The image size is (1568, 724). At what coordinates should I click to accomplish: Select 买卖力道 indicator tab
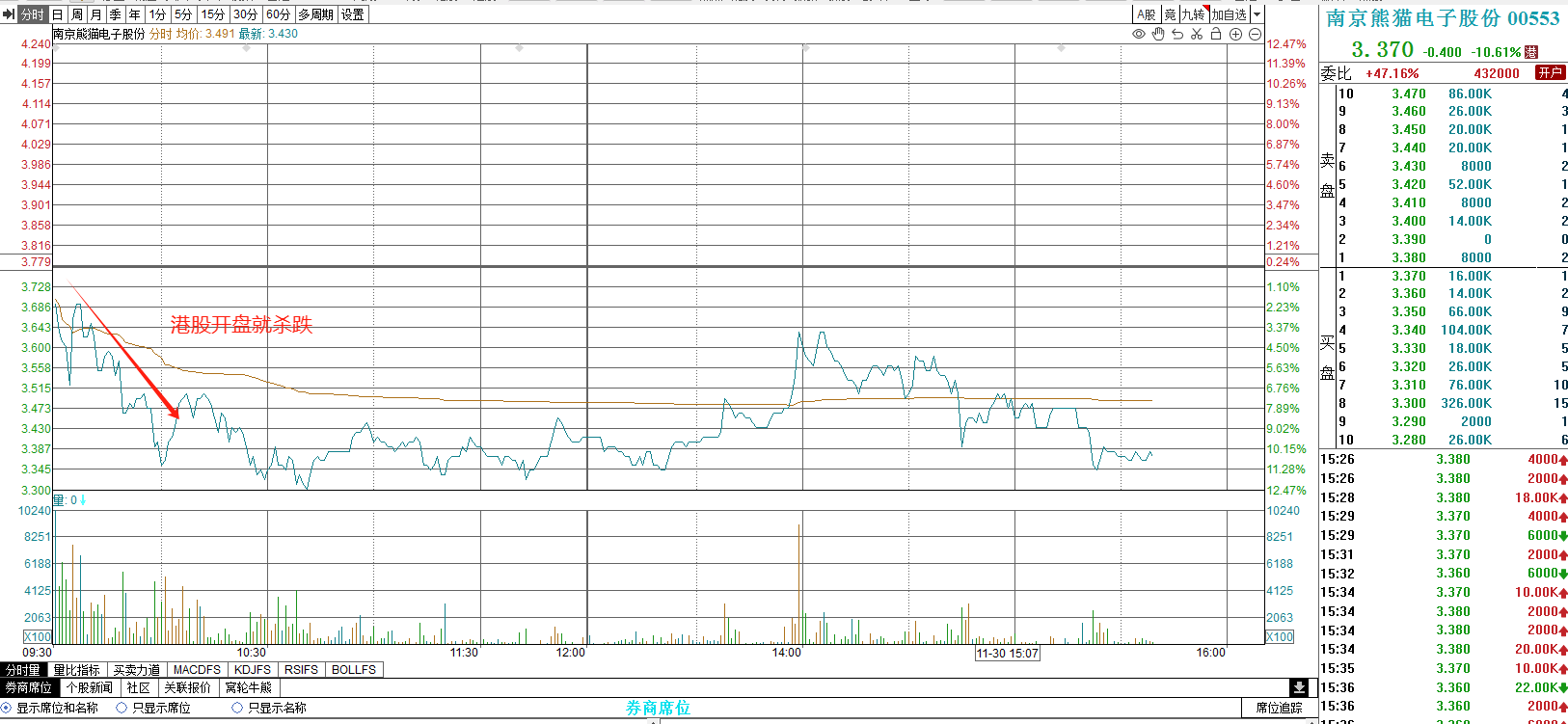click(x=136, y=670)
